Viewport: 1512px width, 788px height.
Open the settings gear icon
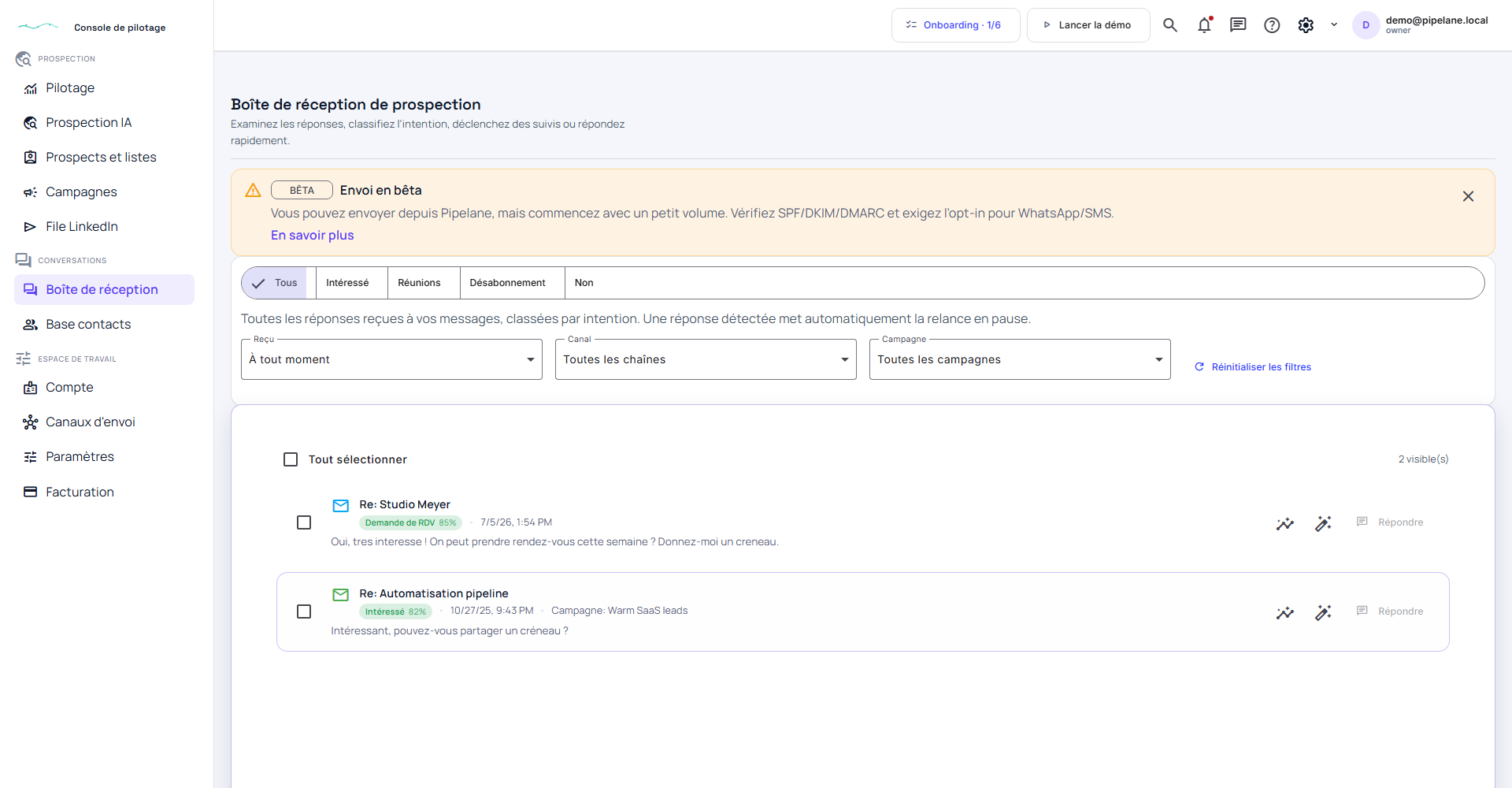pos(1306,25)
